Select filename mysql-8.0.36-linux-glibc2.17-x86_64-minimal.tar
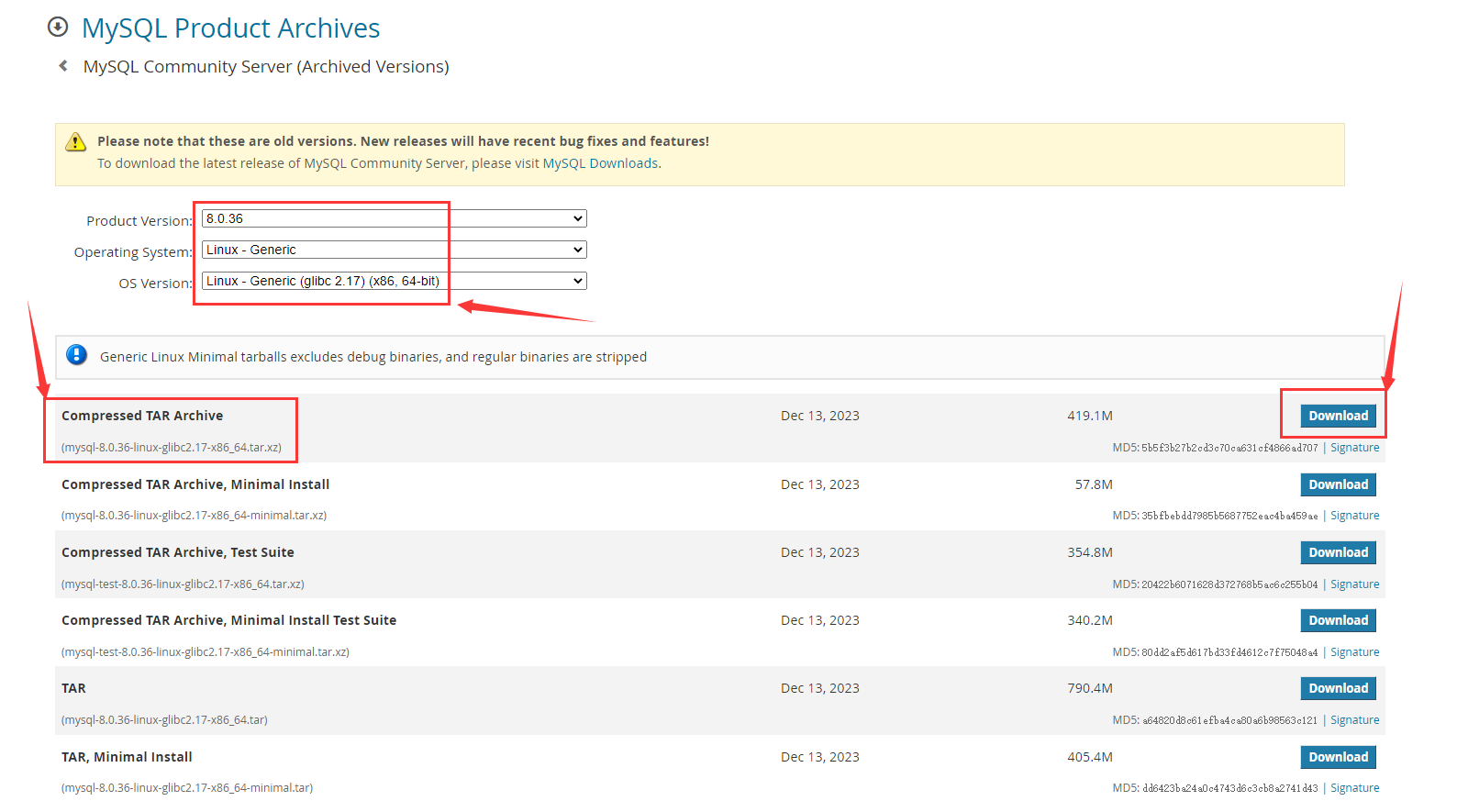The width and height of the screenshot is (1468, 812). click(x=187, y=788)
